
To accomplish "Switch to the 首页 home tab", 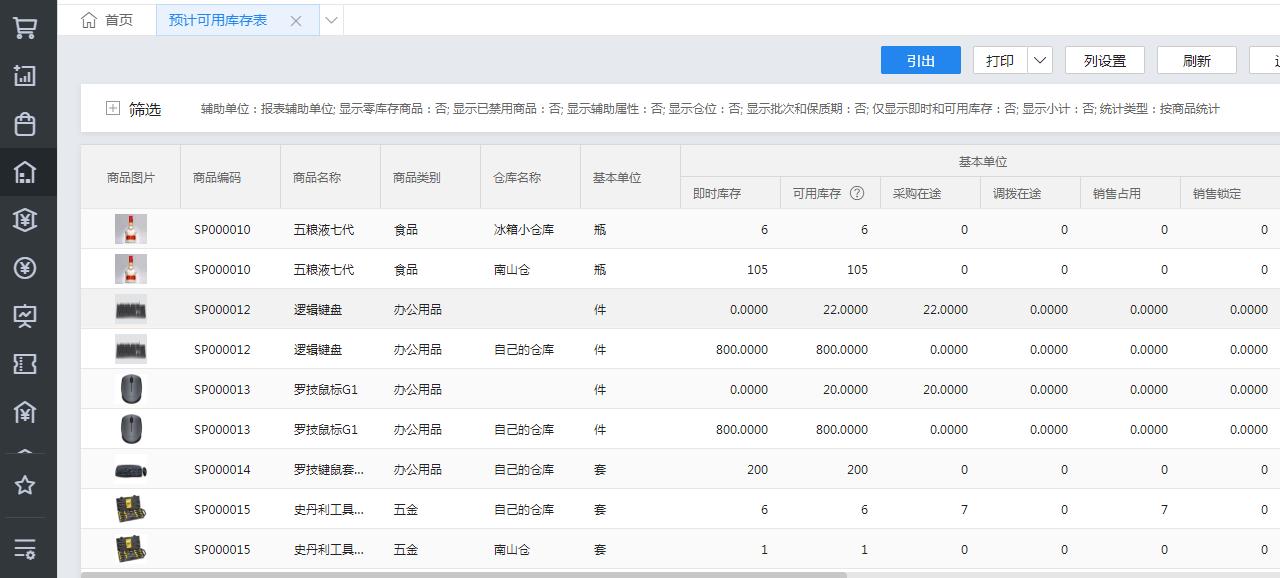I will coord(107,20).
